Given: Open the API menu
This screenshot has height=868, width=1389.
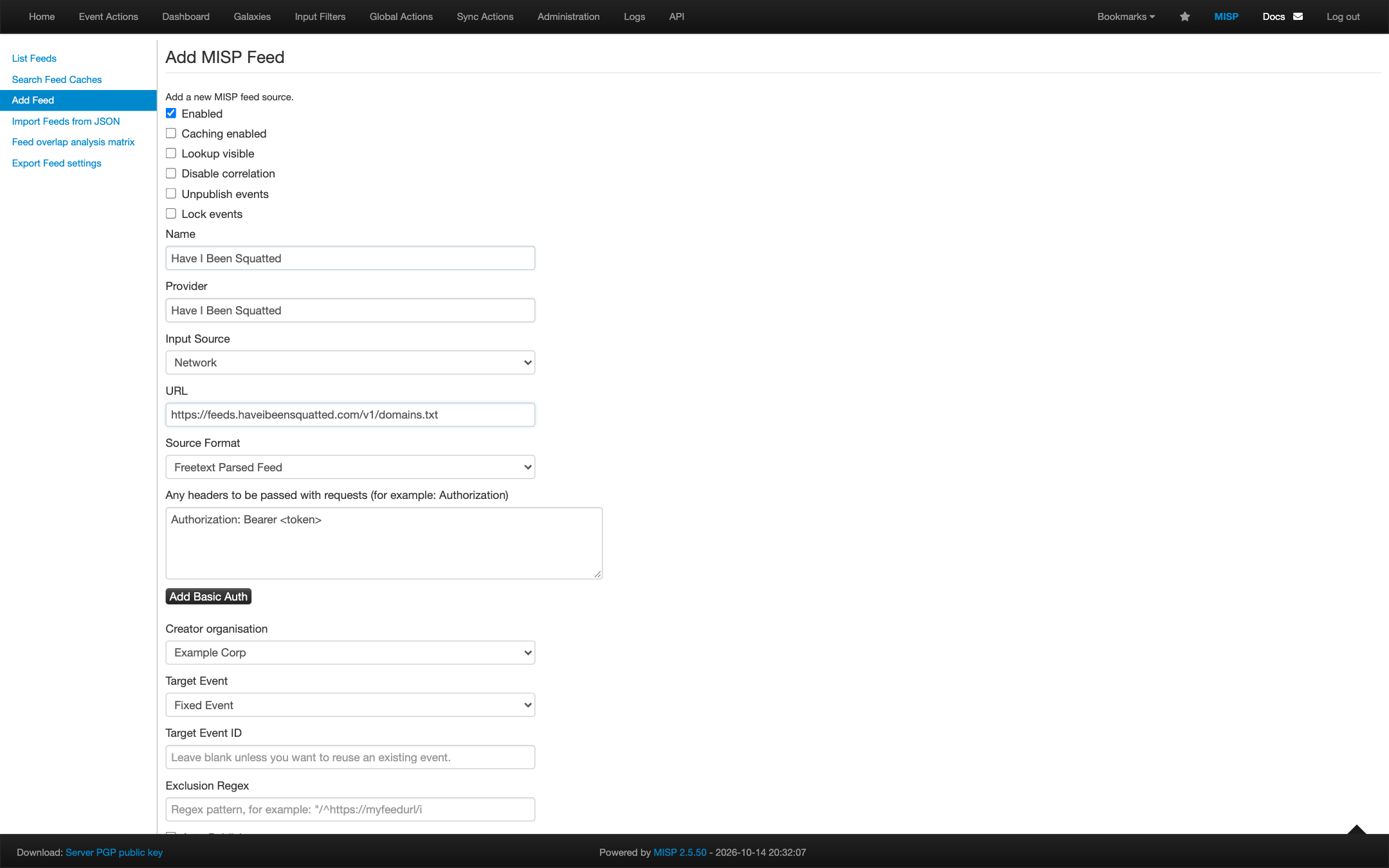Looking at the screenshot, I should [676, 17].
